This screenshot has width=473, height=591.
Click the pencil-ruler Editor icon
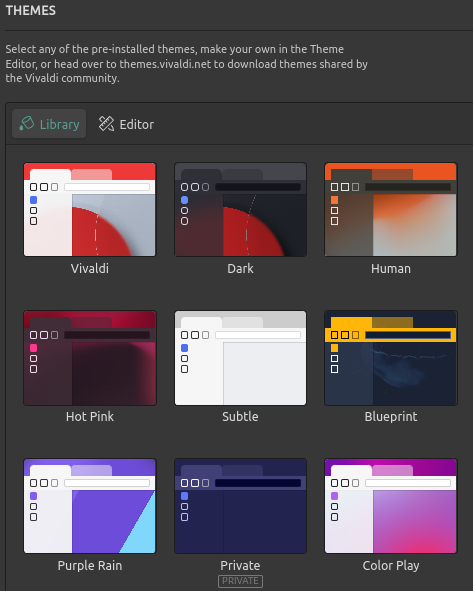(106, 124)
